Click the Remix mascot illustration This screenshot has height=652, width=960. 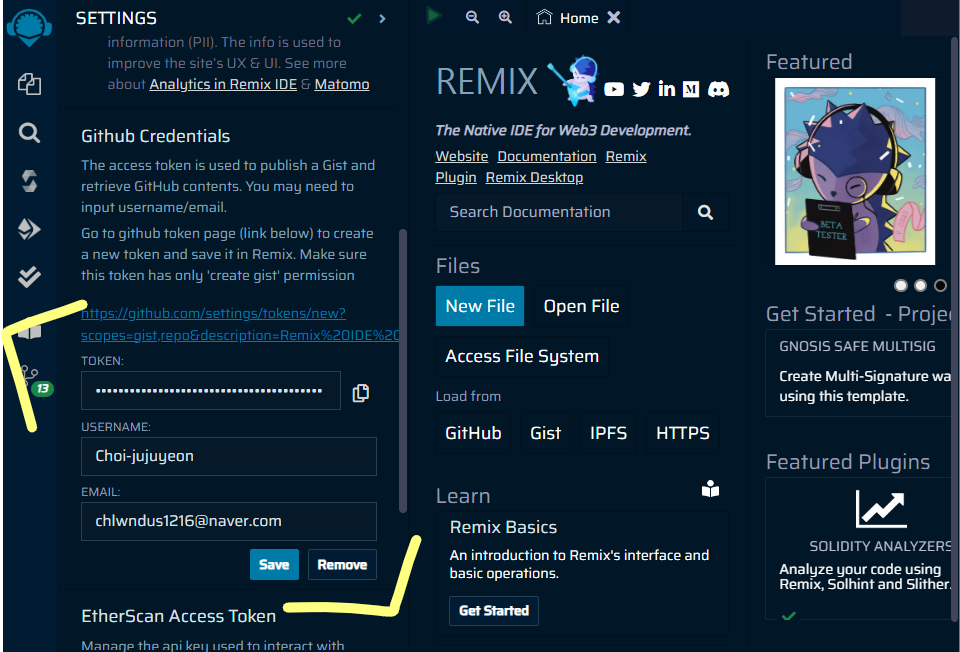point(574,80)
